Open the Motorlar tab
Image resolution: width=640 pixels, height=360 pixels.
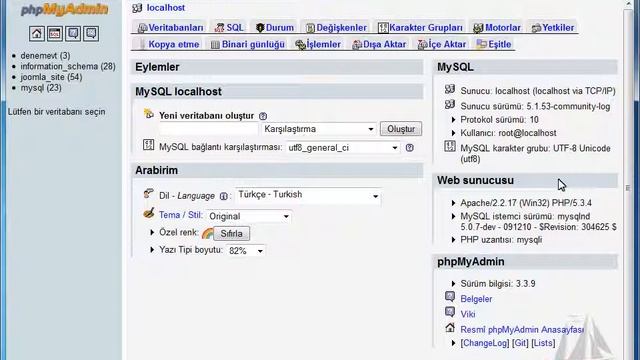pyautogui.click(x=496, y=28)
